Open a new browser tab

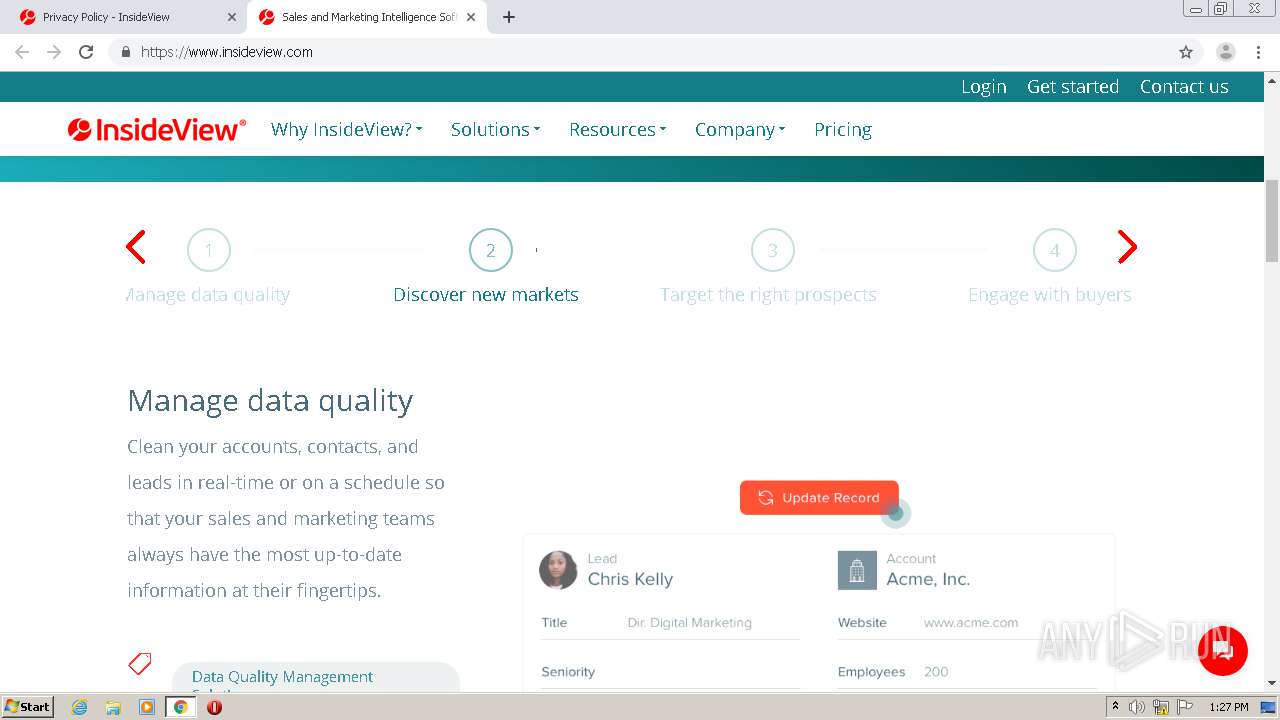coord(509,17)
